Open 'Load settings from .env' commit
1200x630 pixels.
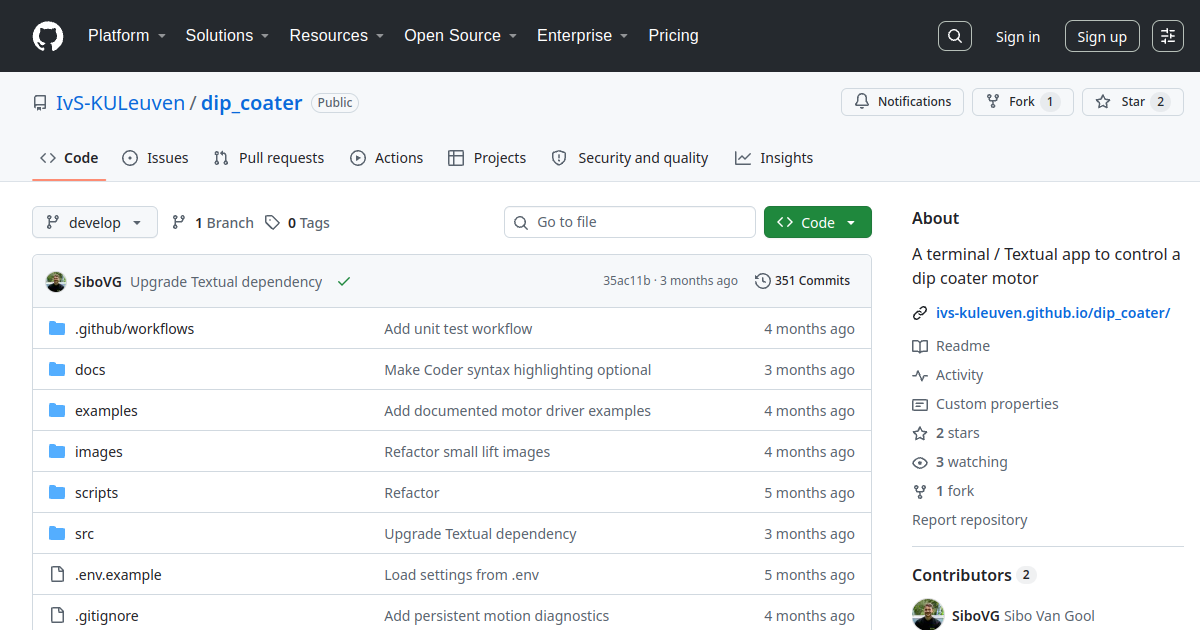tap(462, 575)
